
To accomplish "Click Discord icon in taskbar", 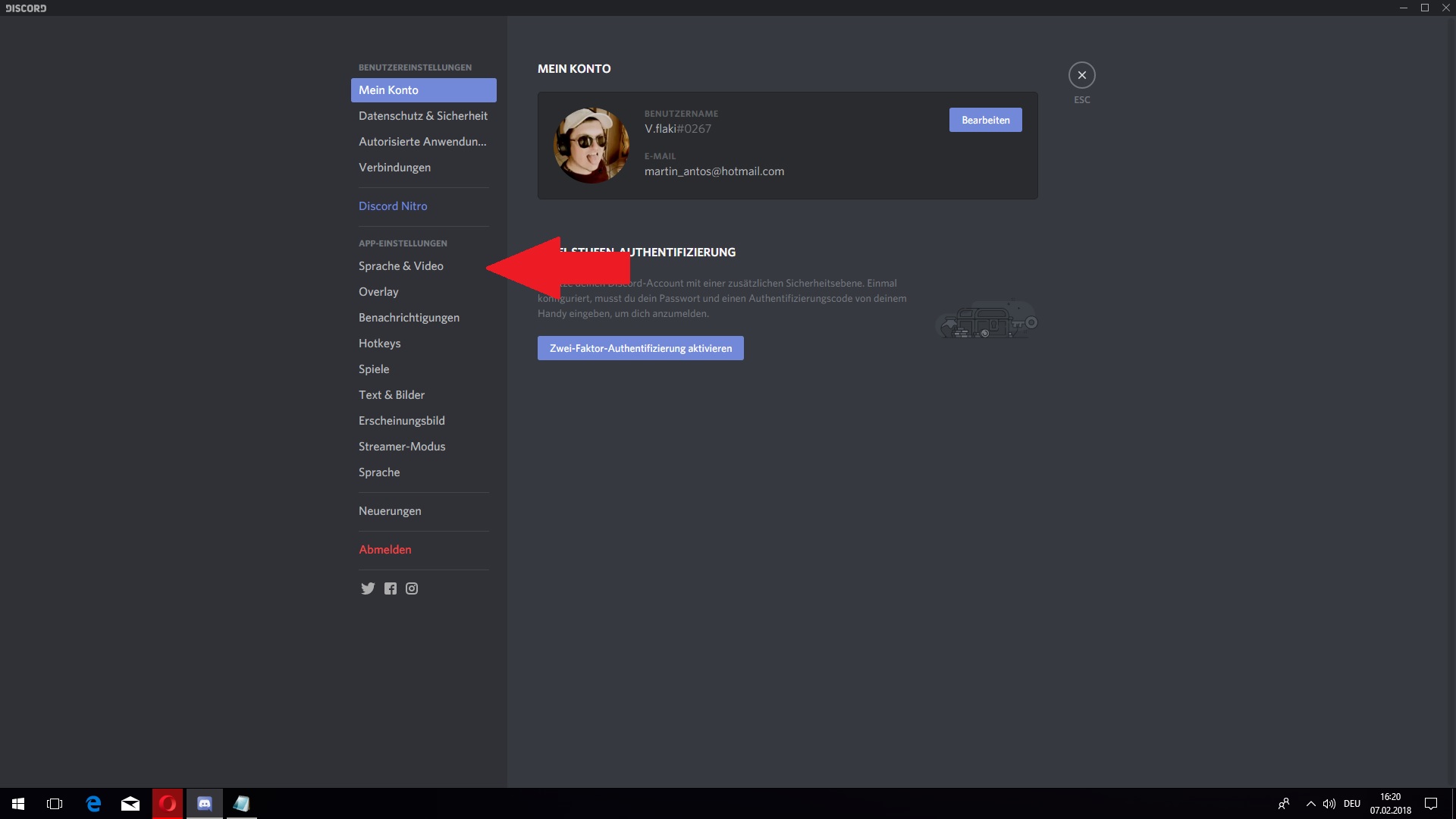I will [205, 804].
